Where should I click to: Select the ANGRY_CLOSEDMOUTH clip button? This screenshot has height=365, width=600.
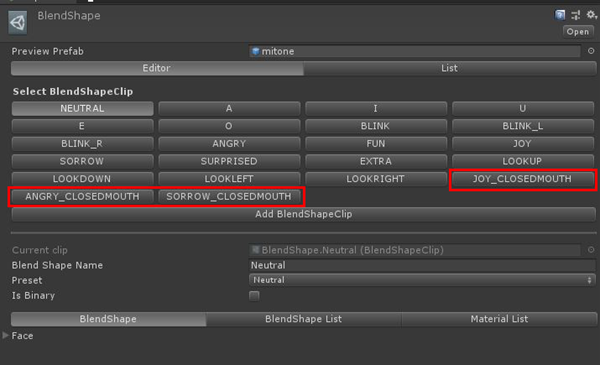pyautogui.click(x=82, y=197)
